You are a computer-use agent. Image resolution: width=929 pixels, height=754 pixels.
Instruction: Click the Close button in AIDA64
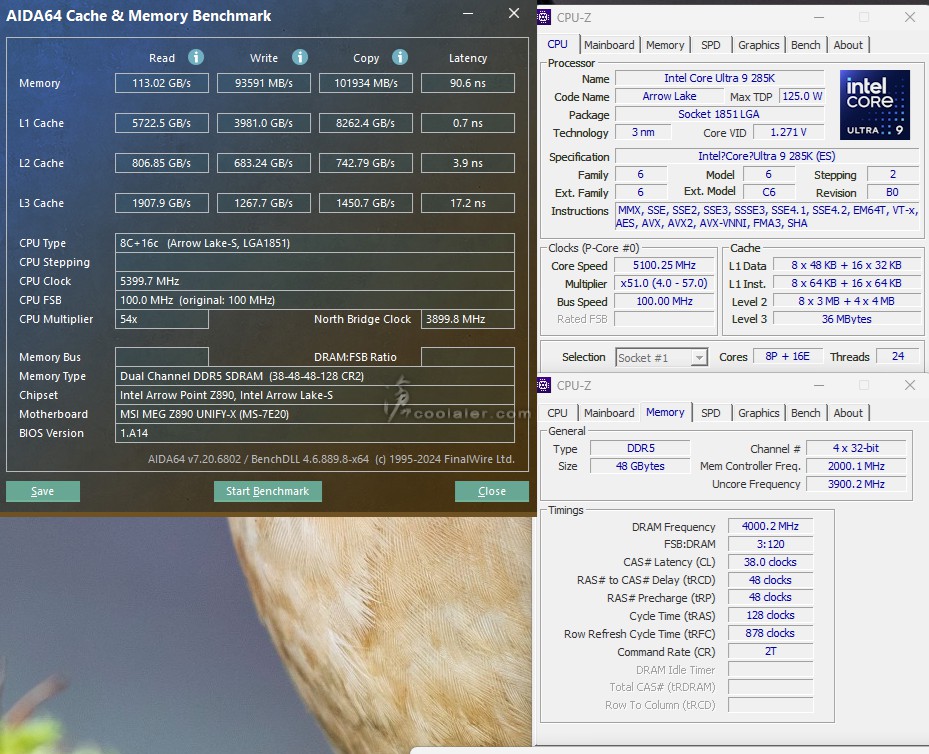click(492, 491)
